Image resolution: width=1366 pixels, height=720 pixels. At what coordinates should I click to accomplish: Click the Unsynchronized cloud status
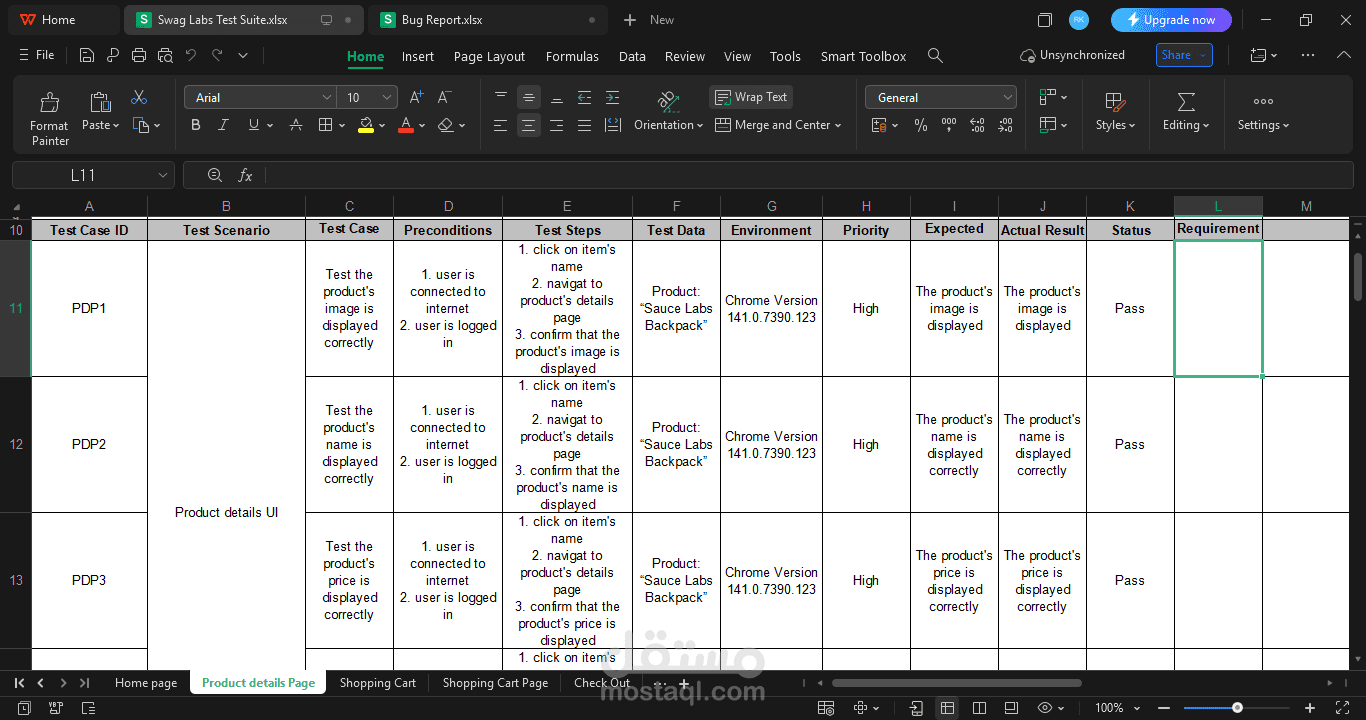(x=1072, y=55)
